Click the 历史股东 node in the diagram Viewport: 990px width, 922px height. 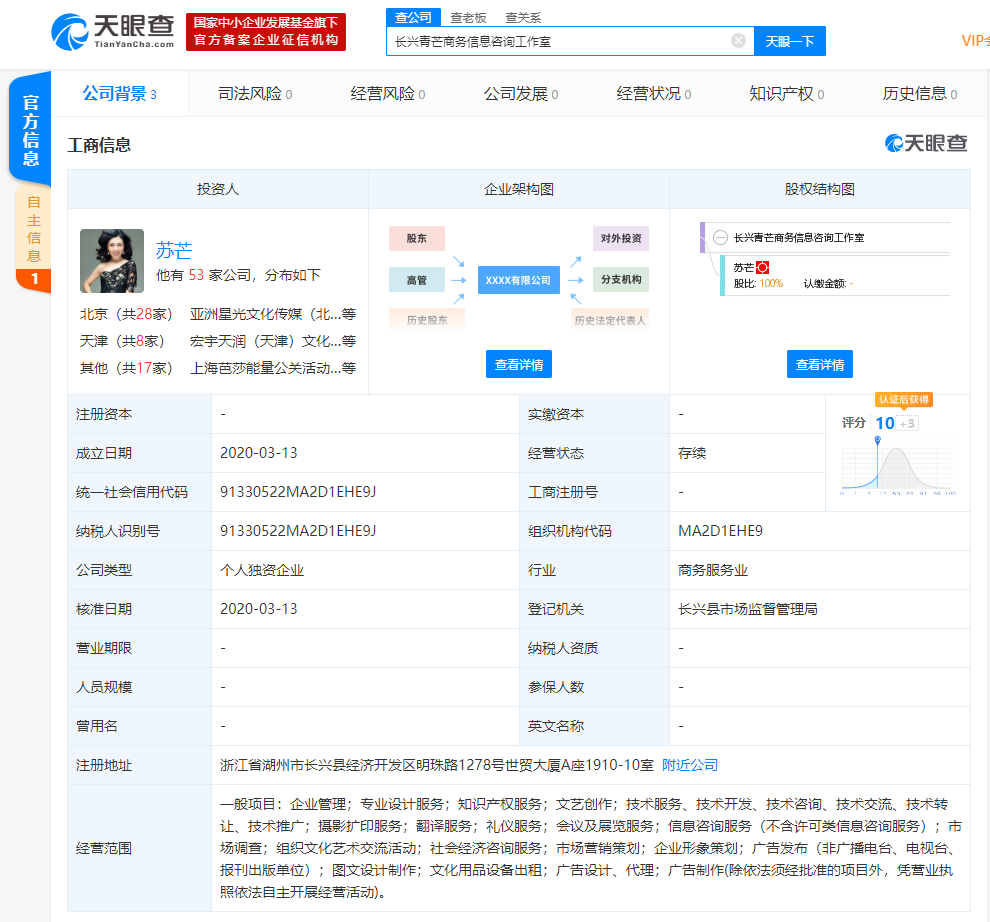(426, 318)
